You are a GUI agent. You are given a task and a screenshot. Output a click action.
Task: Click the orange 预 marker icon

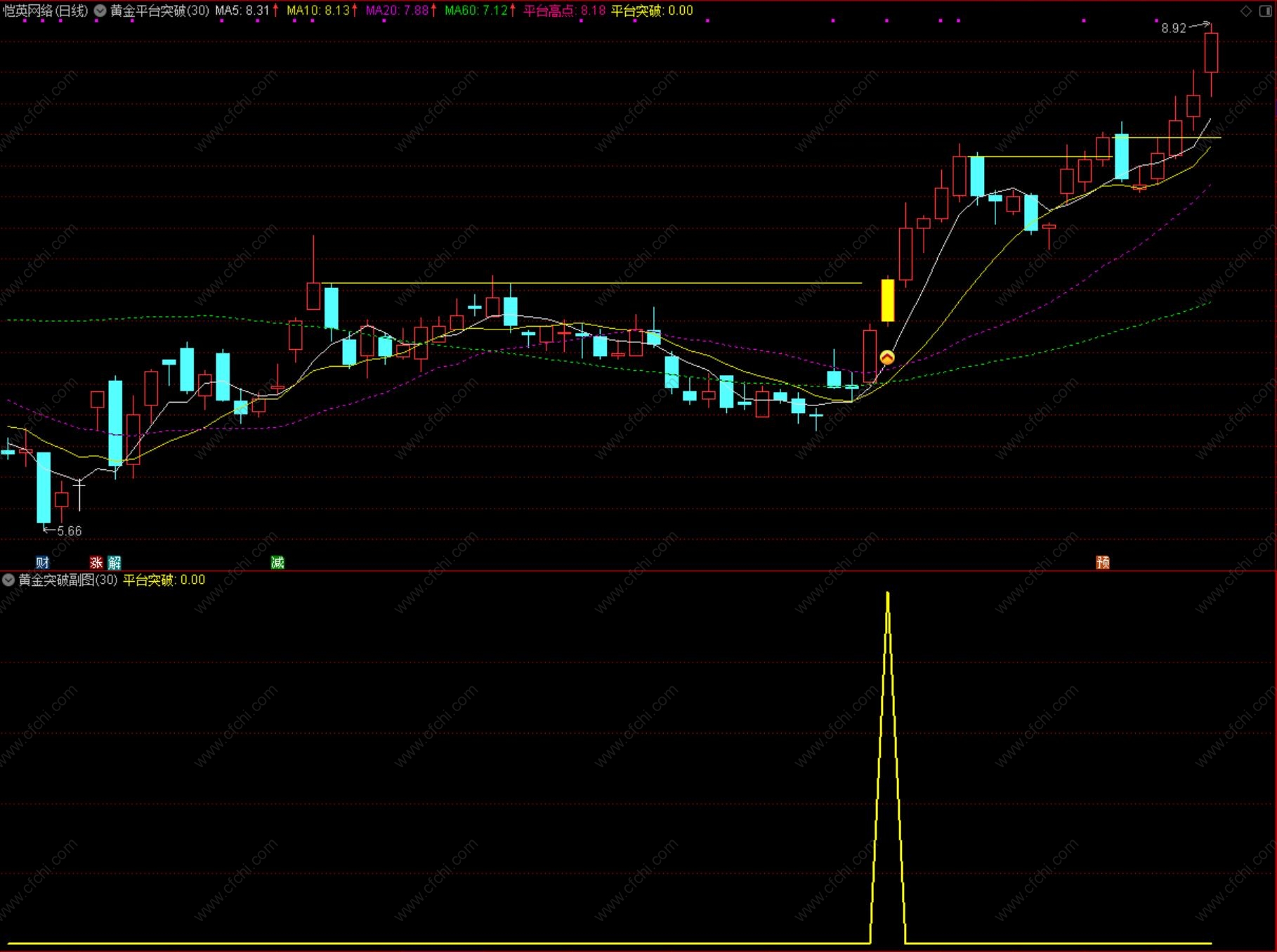click(x=1103, y=562)
